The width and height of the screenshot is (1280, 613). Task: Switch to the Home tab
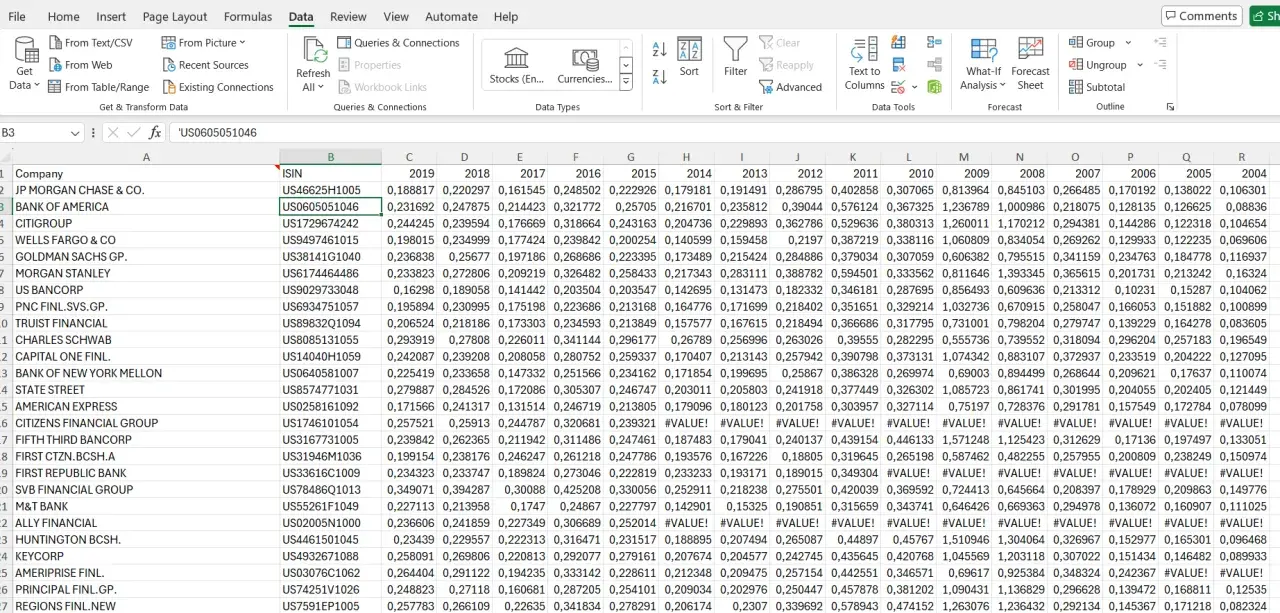63,16
